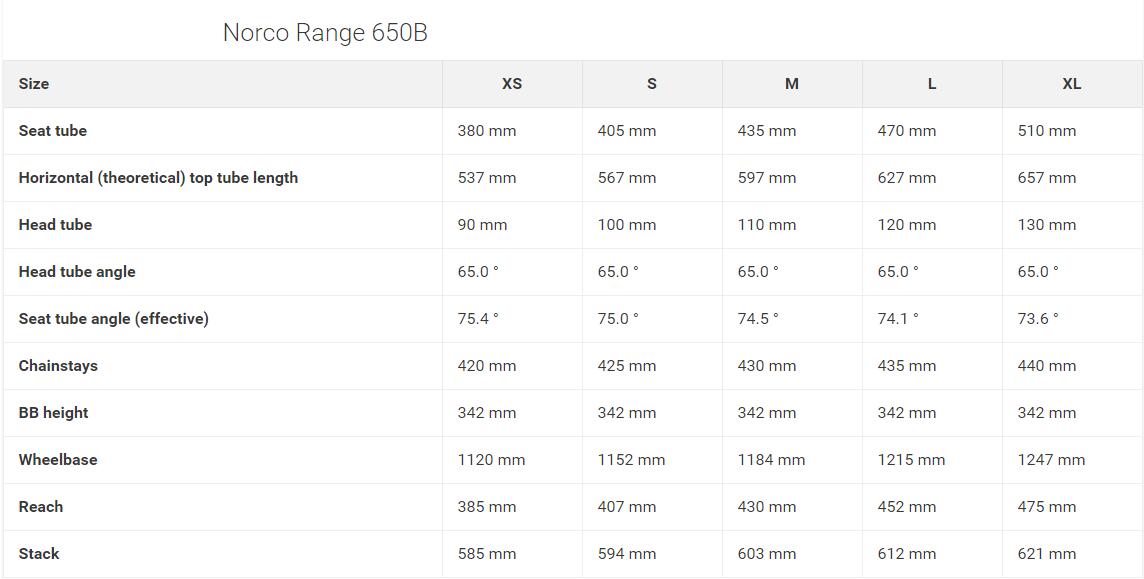Click the Size header label
Viewport: 1144px width, 579px height.
(x=34, y=84)
